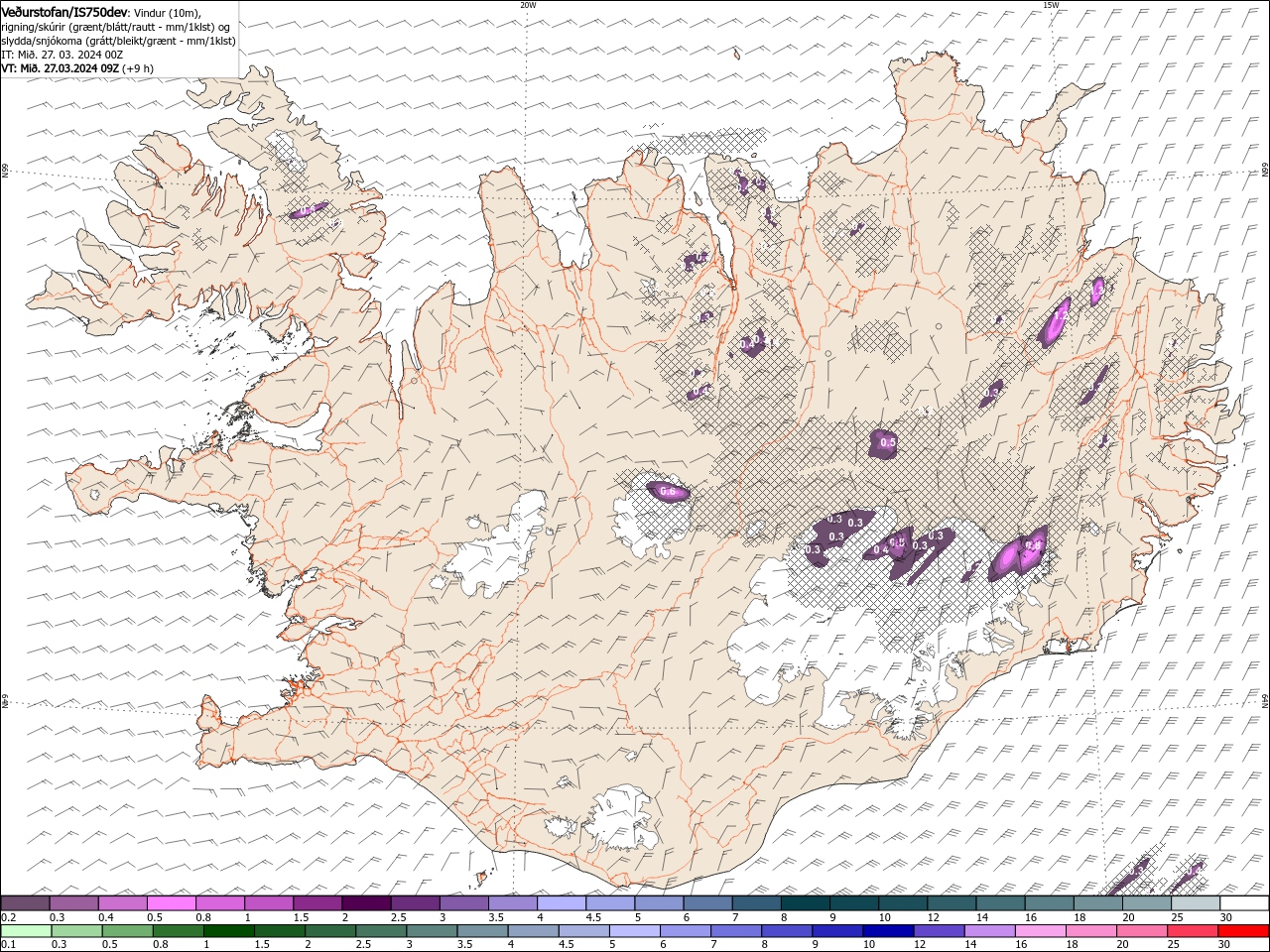Select the palest green 0.1 rain swatch
The width and height of the screenshot is (1270, 952).
coord(26,931)
